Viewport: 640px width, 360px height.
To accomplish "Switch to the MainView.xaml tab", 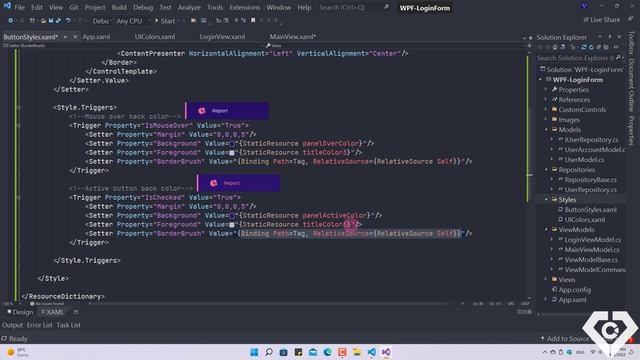I will click(x=293, y=37).
